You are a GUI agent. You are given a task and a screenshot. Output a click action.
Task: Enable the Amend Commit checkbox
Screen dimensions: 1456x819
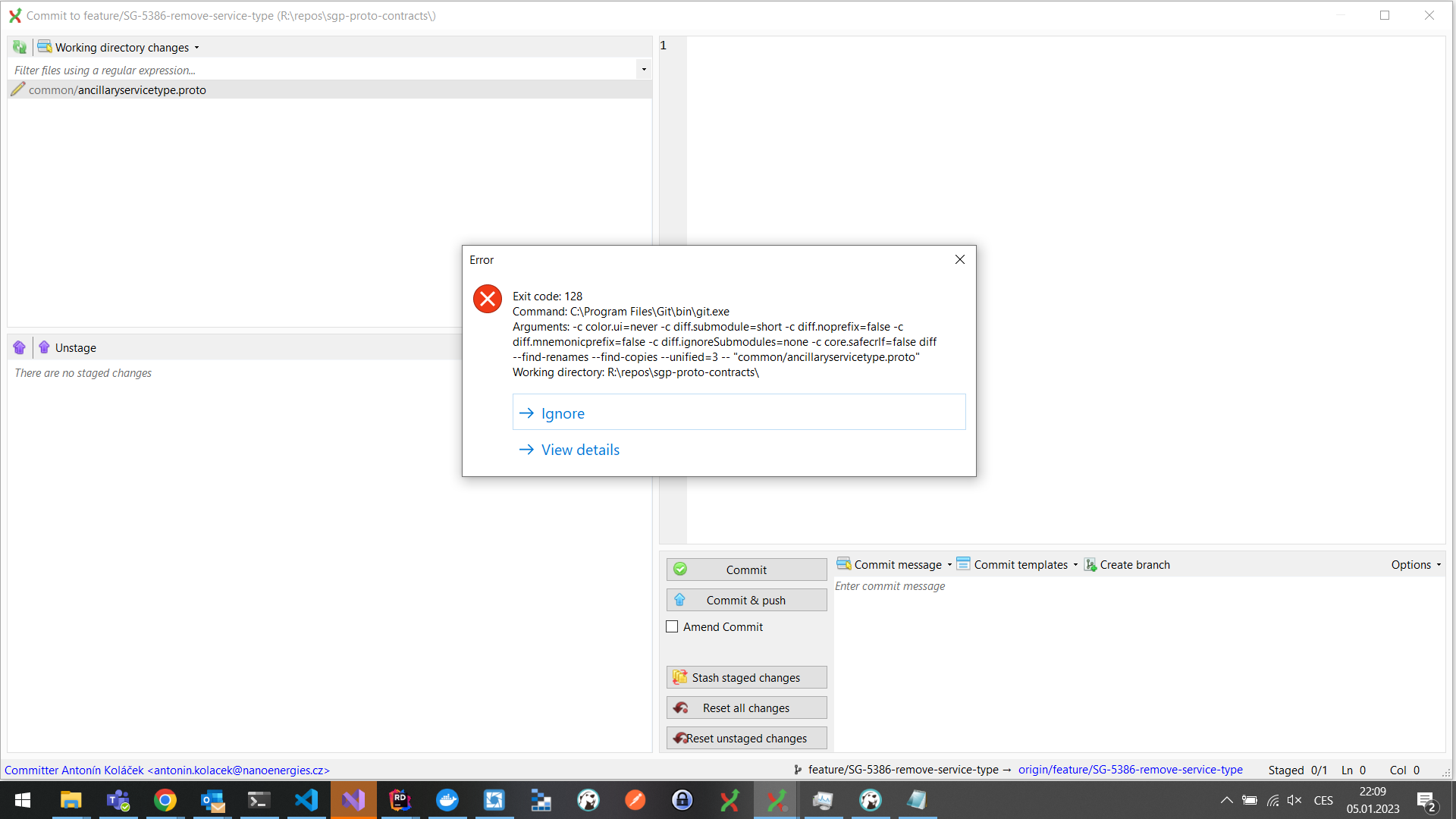(672, 626)
